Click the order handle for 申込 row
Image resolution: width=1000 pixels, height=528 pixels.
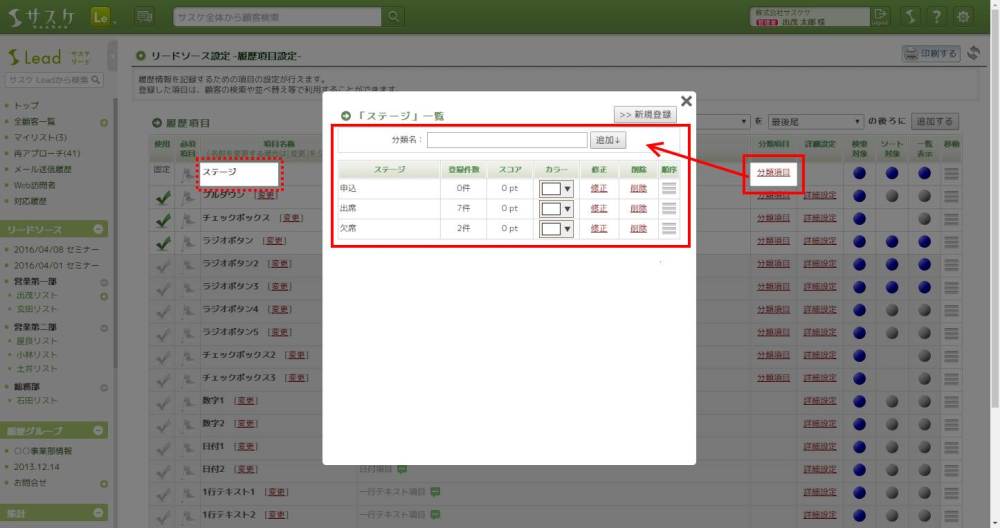(669, 187)
